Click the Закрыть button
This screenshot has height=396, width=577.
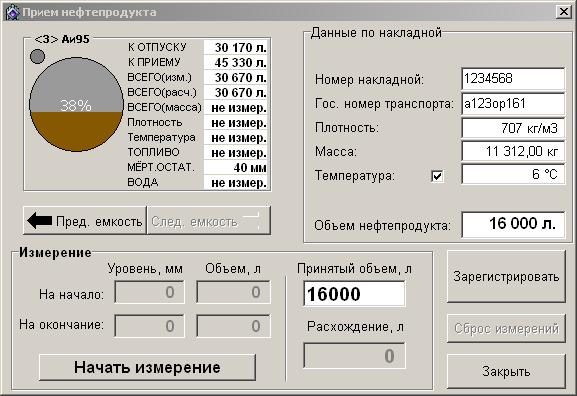[x=506, y=371]
